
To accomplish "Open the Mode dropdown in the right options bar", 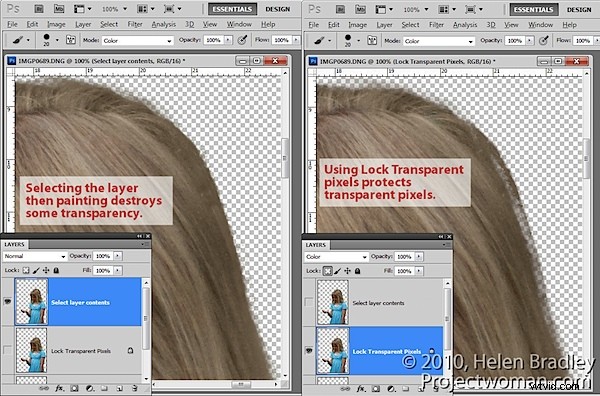I will pos(439,41).
